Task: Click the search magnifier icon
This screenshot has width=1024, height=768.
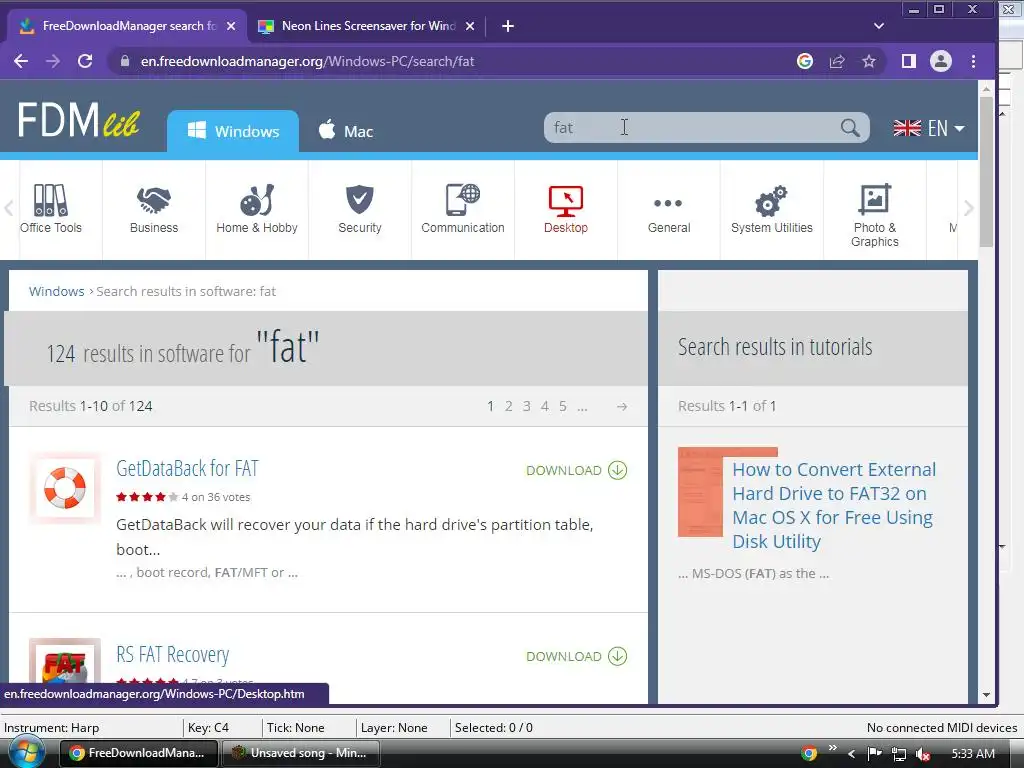Action: click(850, 127)
